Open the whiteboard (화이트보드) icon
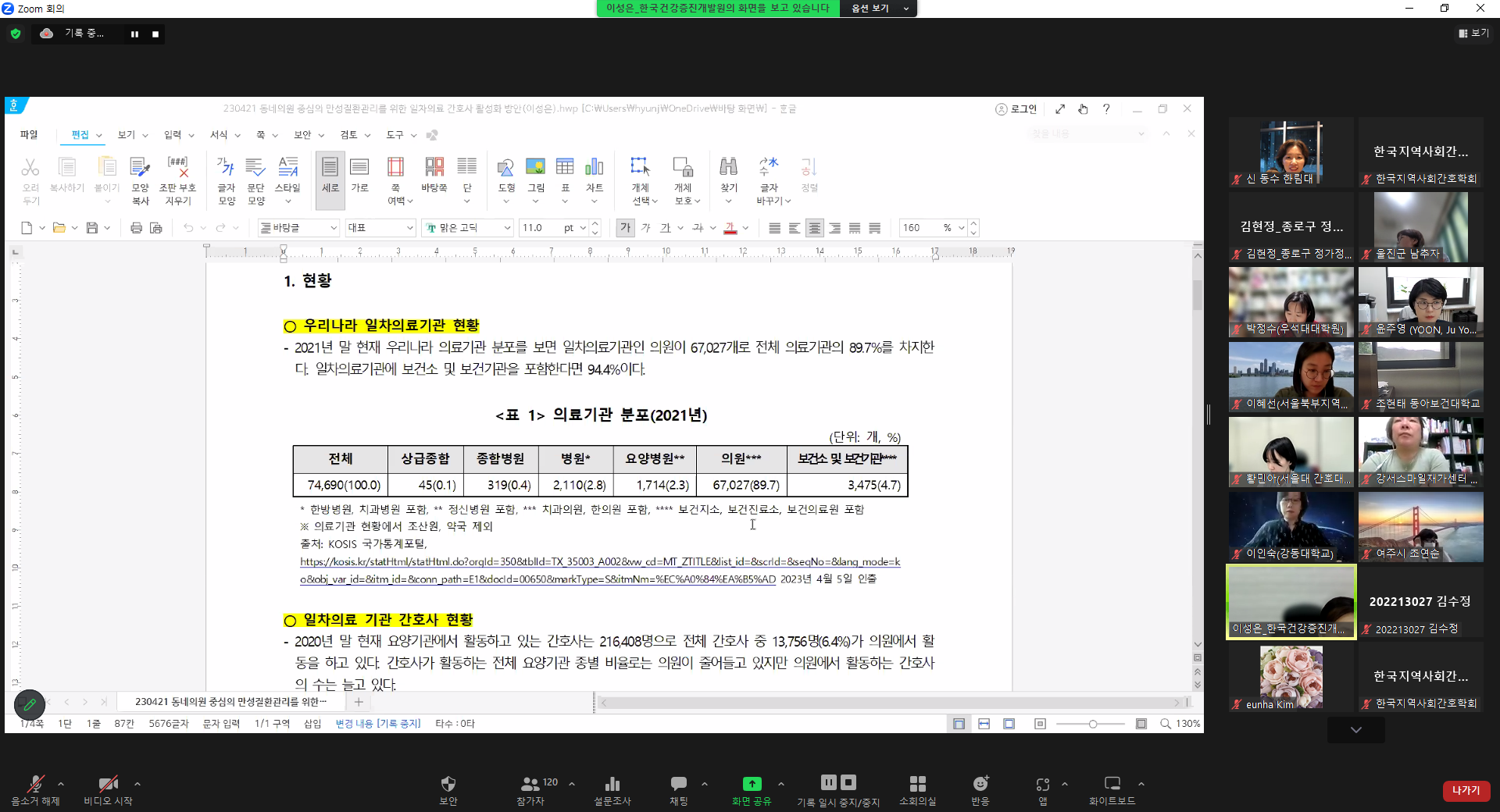Viewport: 1500px width, 812px height. click(1112, 784)
